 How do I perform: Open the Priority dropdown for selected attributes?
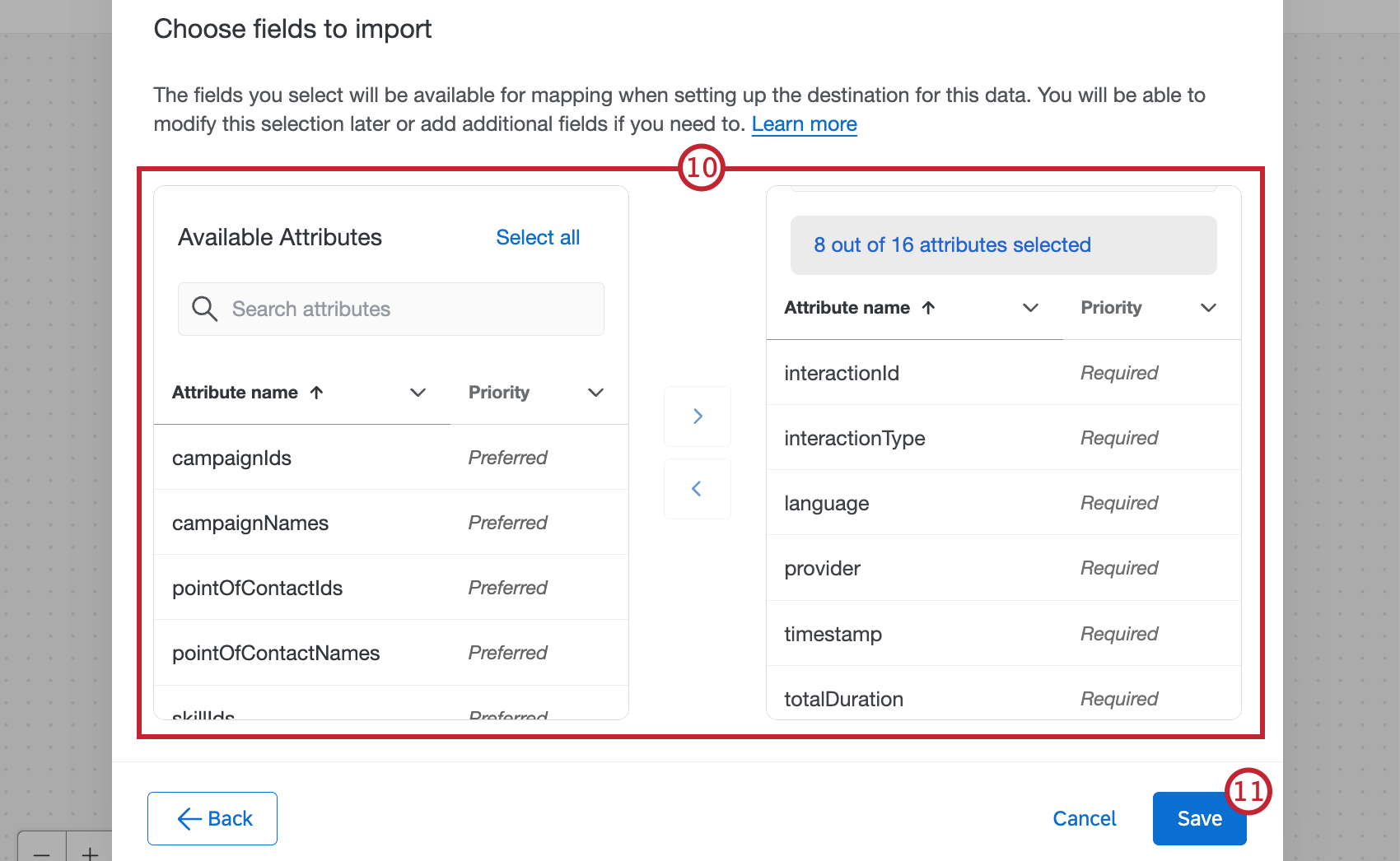click(x=1208, y=308)
